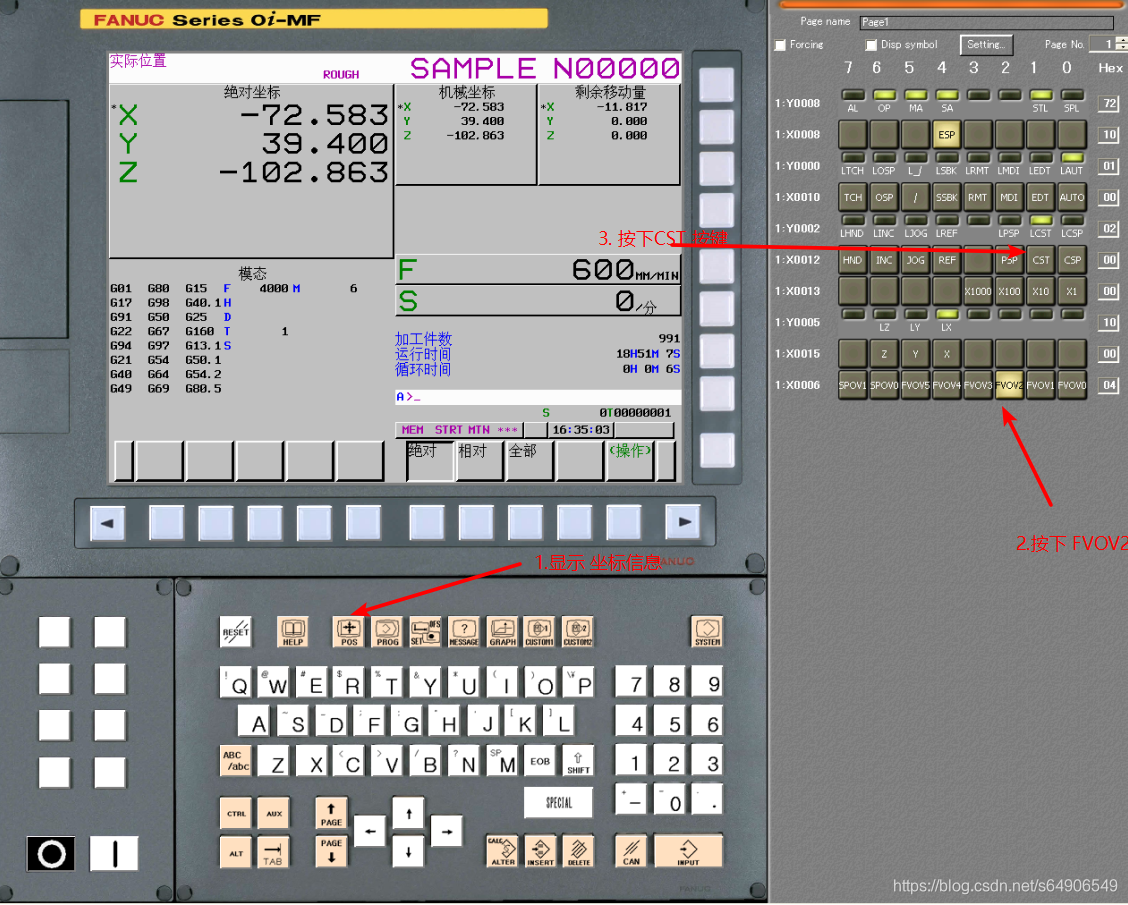The image size is (1128, 905).
Task: Click the OFS/SET function key
Action: (425, 631)
